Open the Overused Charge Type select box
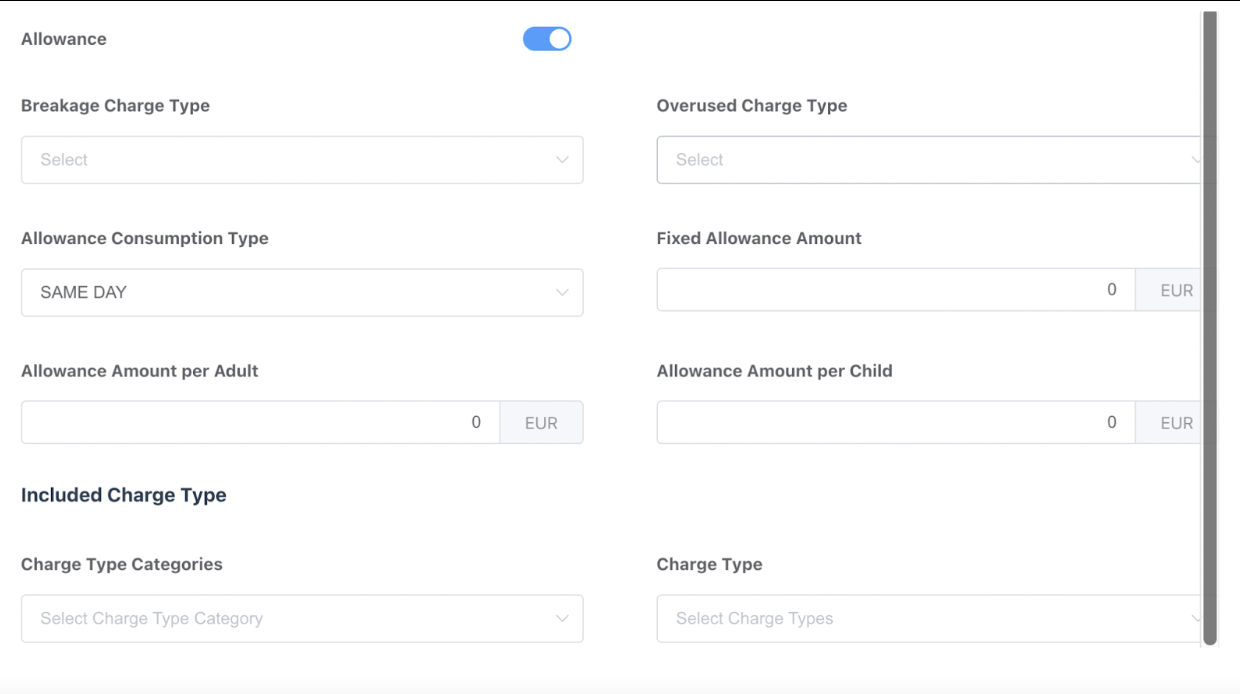The width and height of the screenshot is (1240, 694). point(920,160)
